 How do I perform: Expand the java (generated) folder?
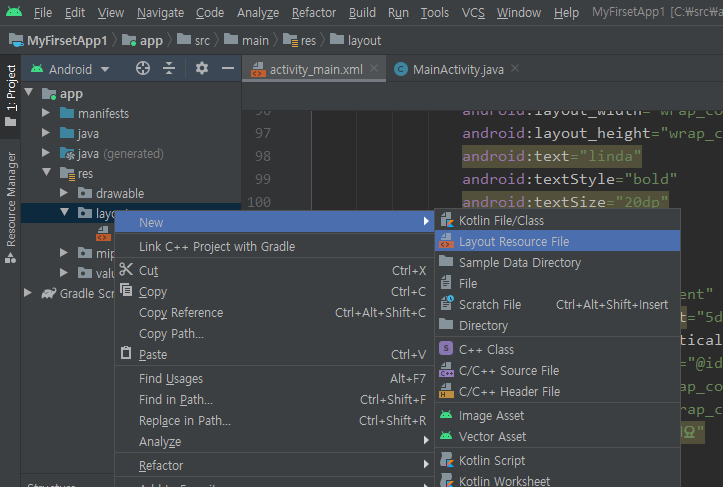[46, 153]
